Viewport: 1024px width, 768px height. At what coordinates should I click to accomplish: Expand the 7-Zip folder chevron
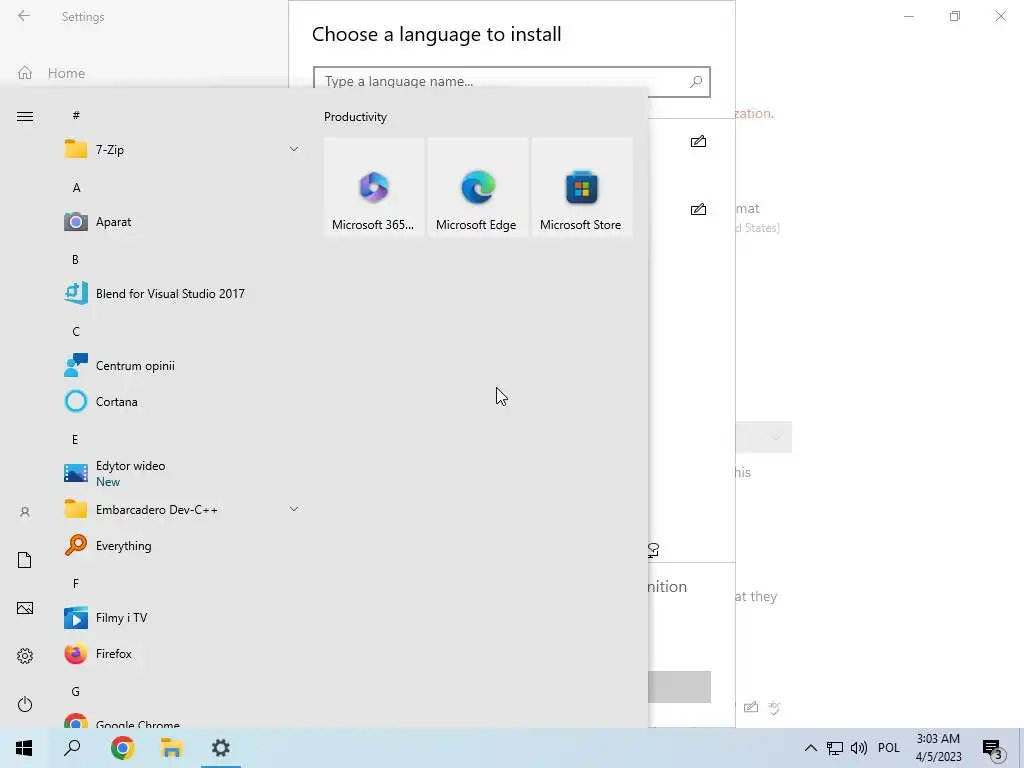pos(294,149)
